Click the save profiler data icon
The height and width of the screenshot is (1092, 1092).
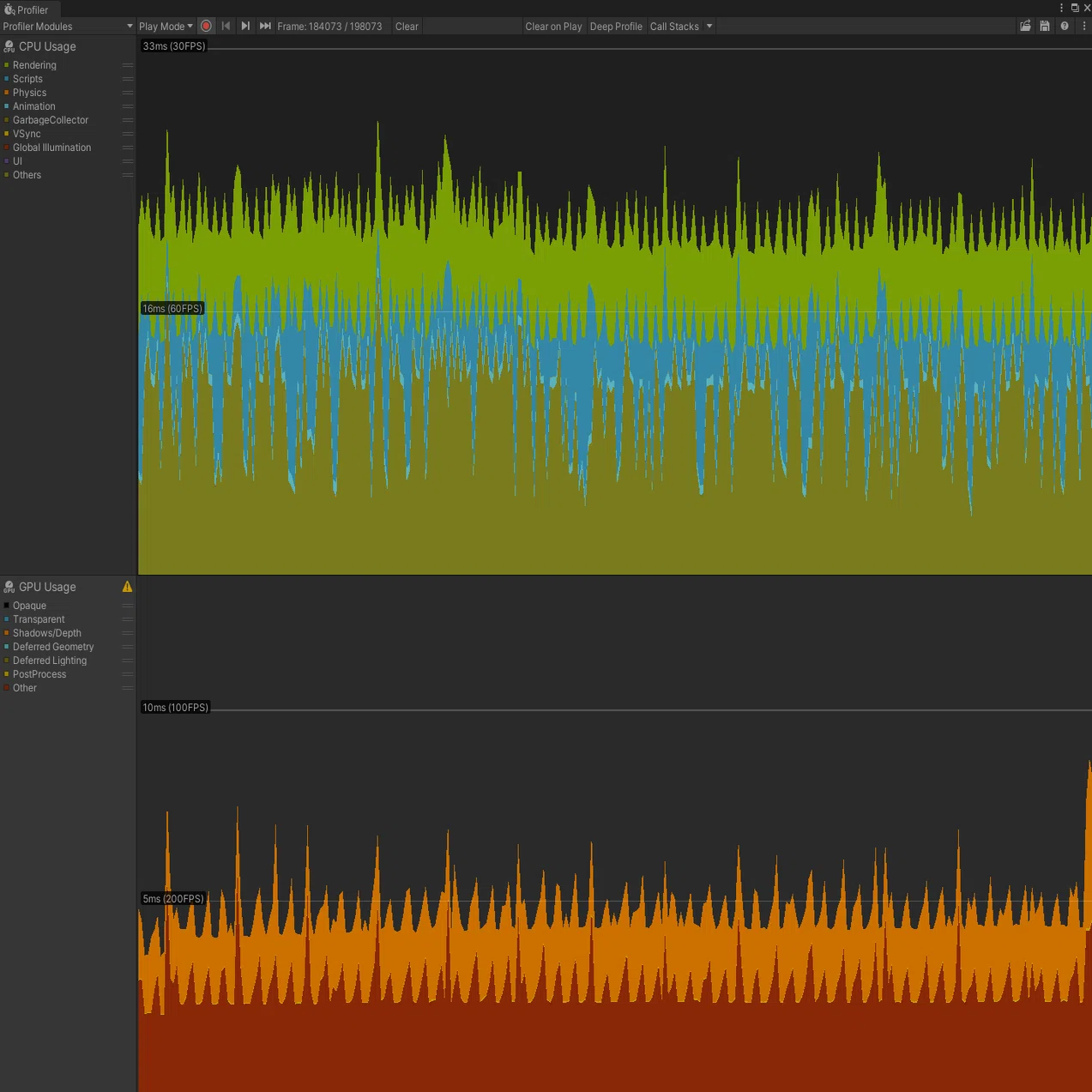[1045, 26]
